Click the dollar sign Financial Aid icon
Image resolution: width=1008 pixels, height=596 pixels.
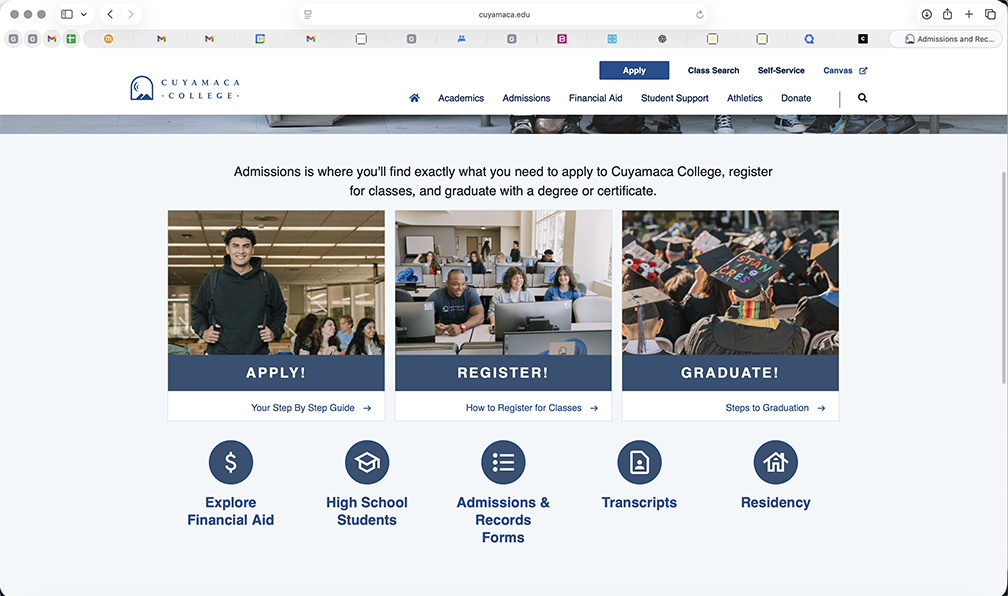(231, 462)
